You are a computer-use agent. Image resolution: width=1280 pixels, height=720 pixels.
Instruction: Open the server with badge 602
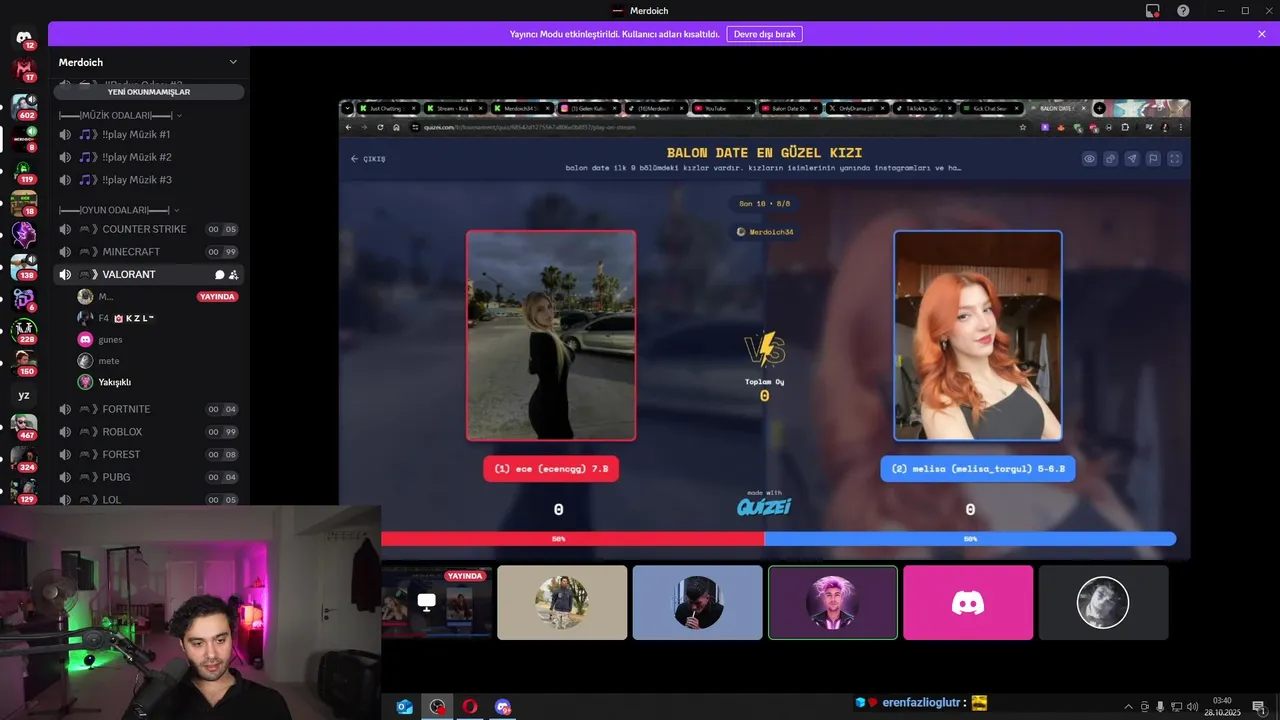click(x=24, y=105)
